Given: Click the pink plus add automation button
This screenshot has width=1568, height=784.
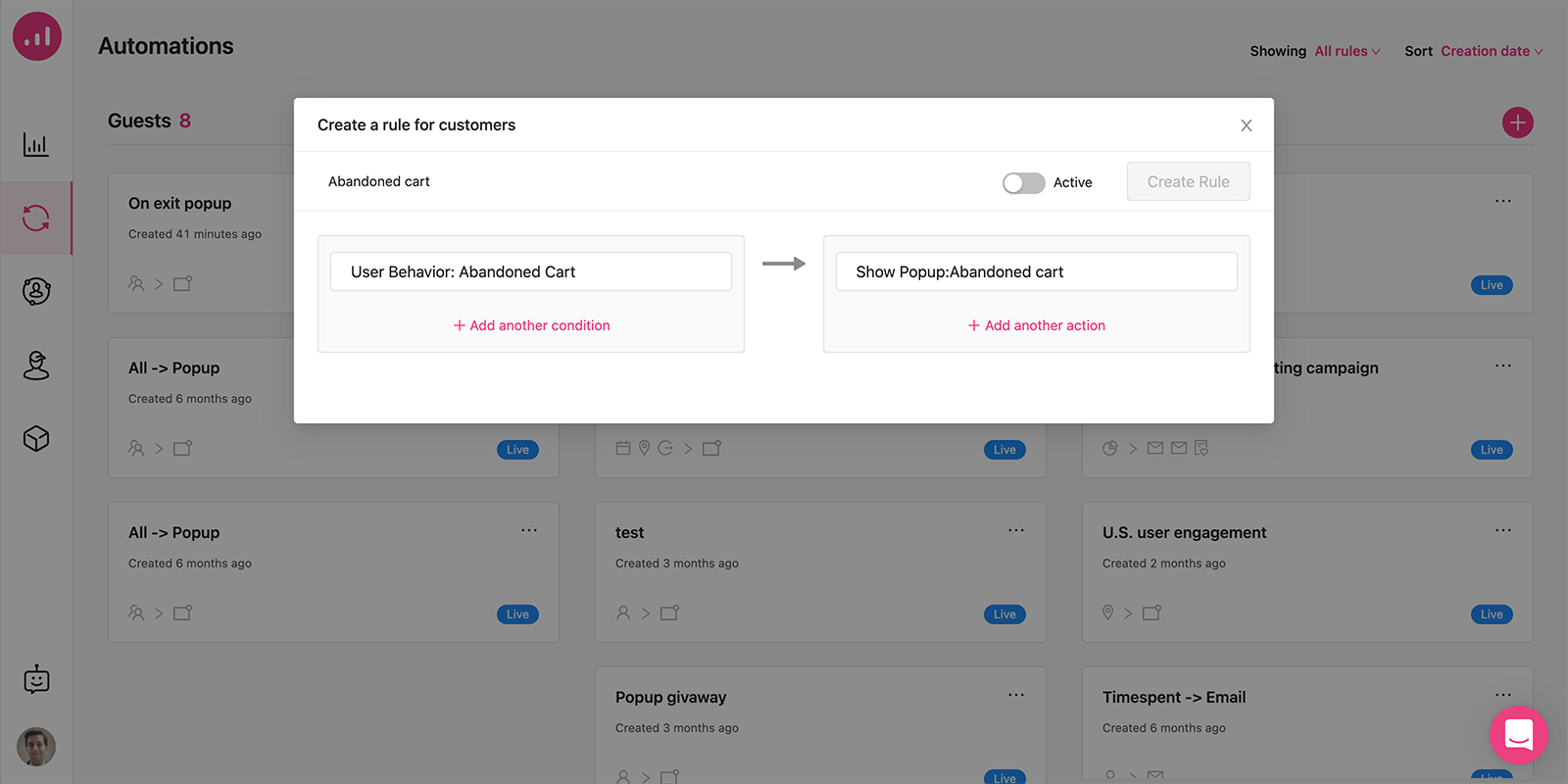Looking at the screenshot, I should (x=1517, y=122).
